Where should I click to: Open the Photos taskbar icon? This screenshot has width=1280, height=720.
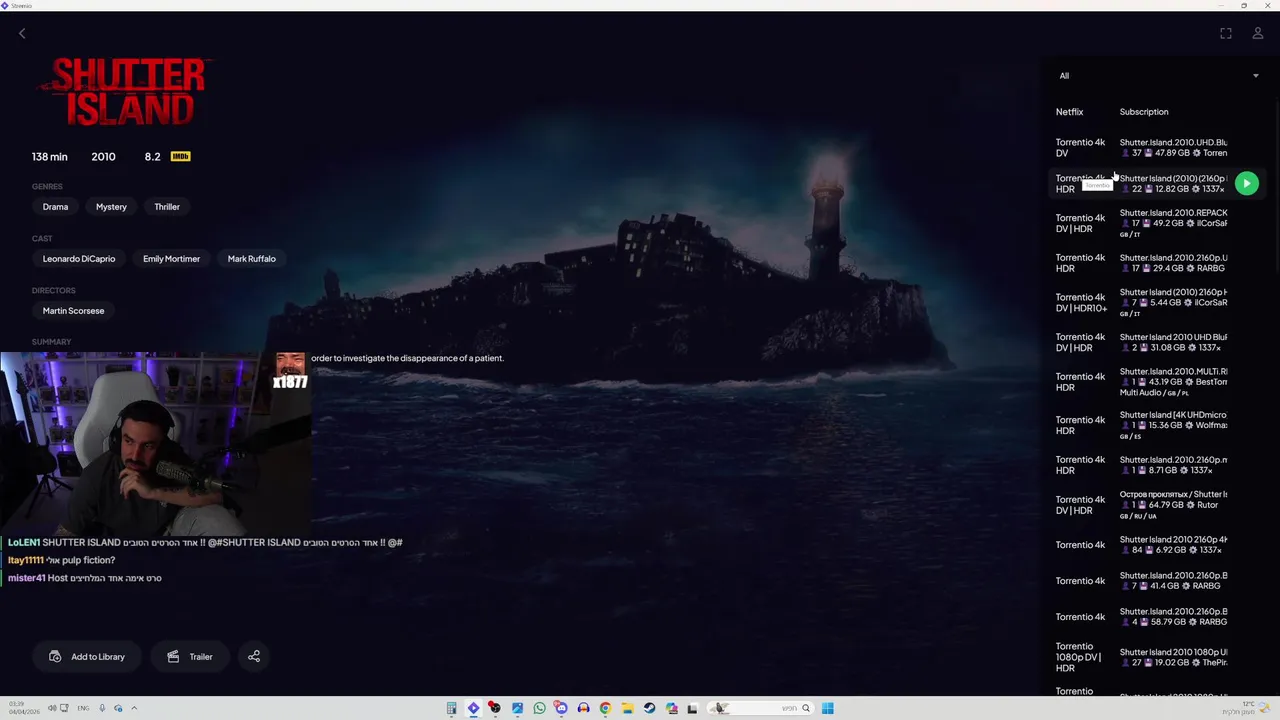click(x=517, y=709)
